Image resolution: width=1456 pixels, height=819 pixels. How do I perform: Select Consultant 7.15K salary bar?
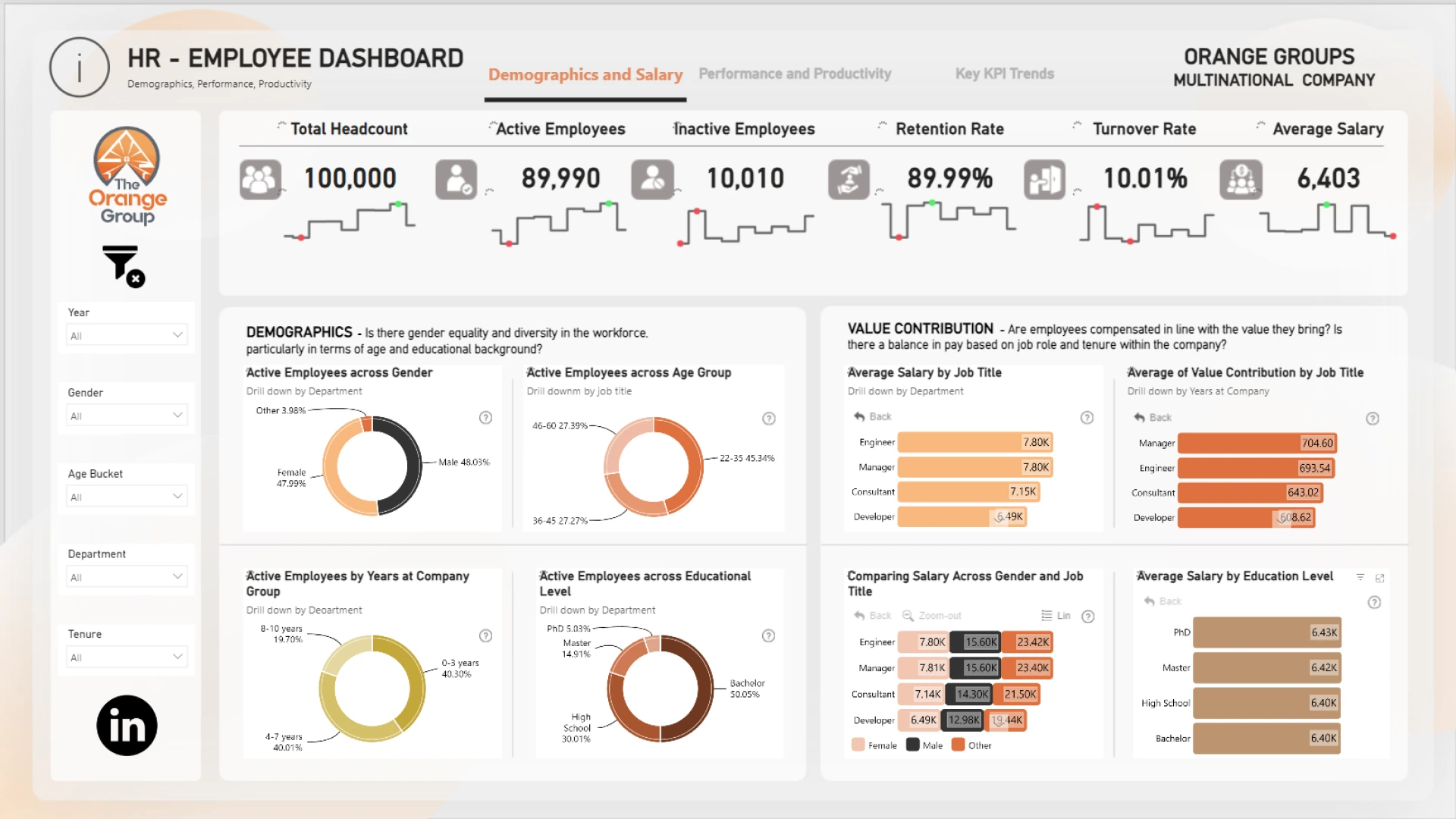click(x=968, y=491)
